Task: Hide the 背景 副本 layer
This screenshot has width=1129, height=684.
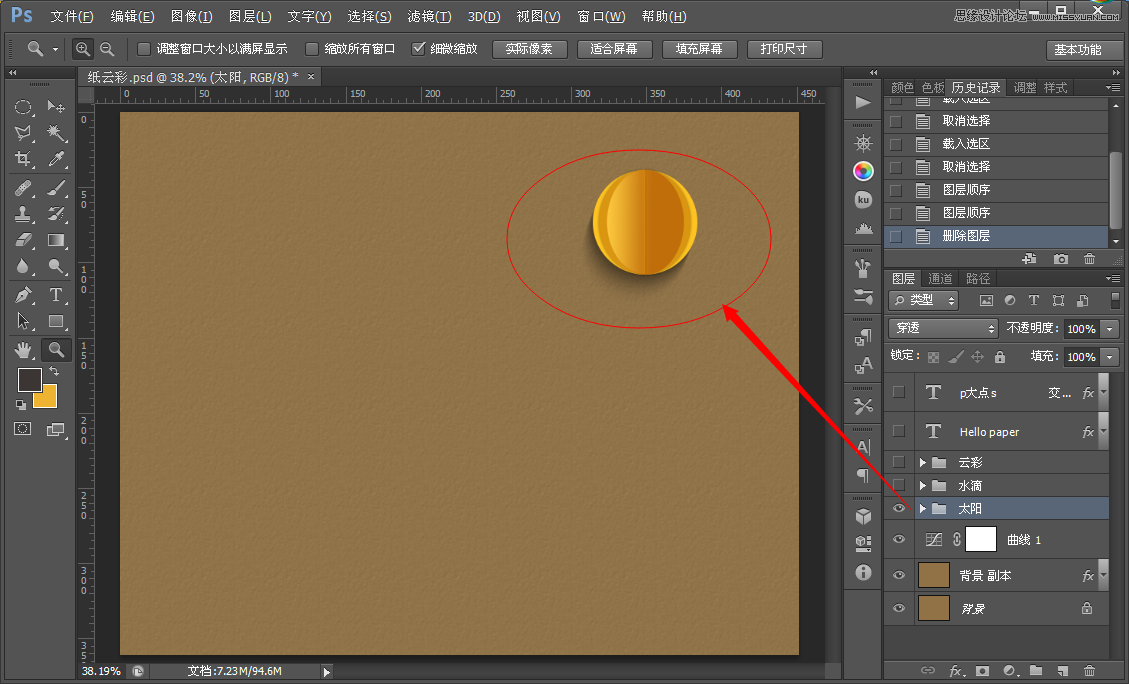Action: coord(899,575)
